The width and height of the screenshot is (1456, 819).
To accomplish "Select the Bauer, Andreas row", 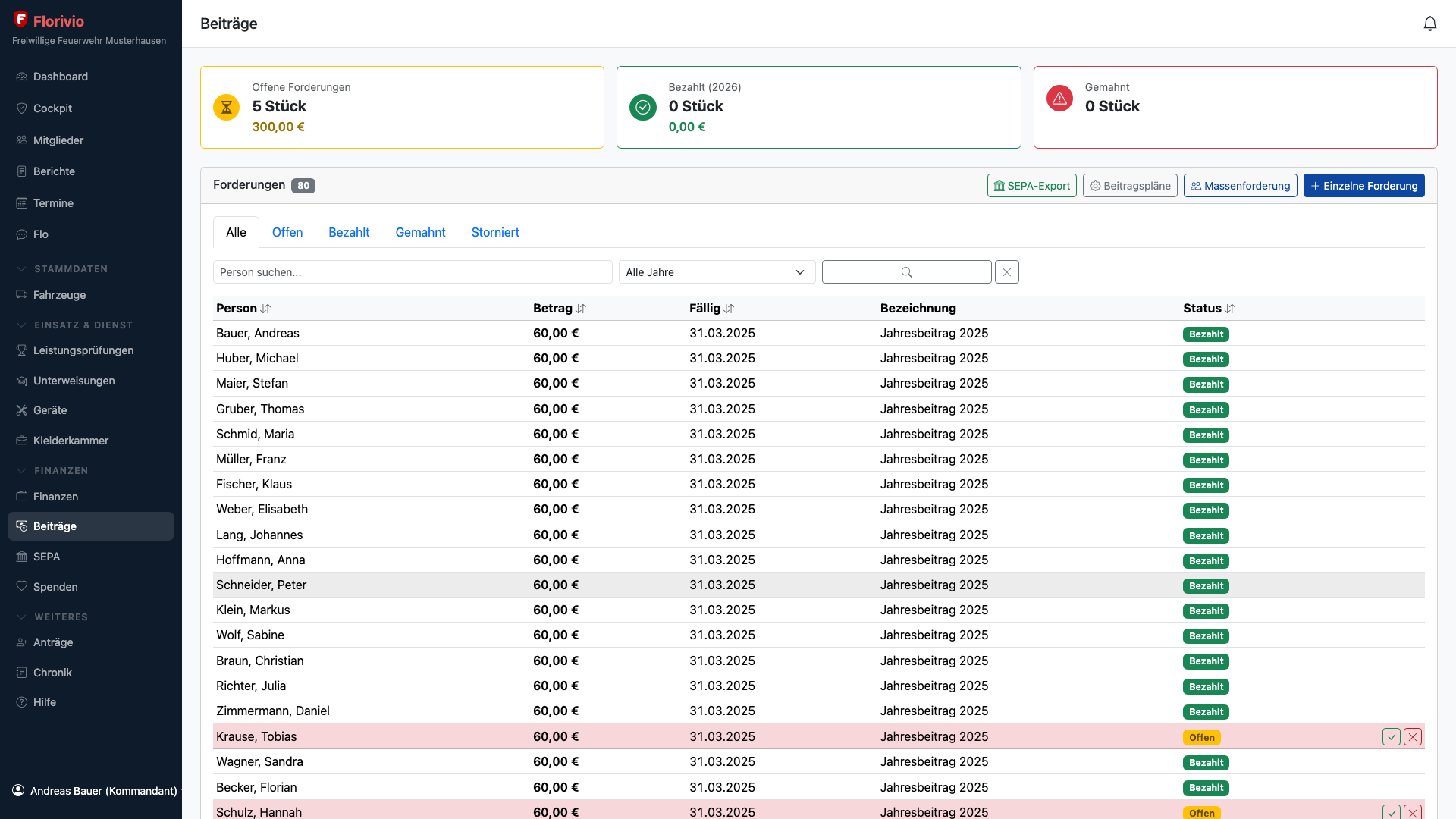I will pyautogui.click(x=819, y=333).
